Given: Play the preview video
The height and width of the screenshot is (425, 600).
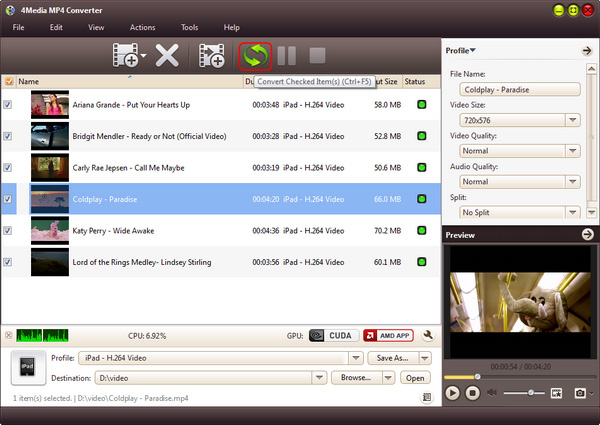Looking at the screenshot, I should 453,392.
